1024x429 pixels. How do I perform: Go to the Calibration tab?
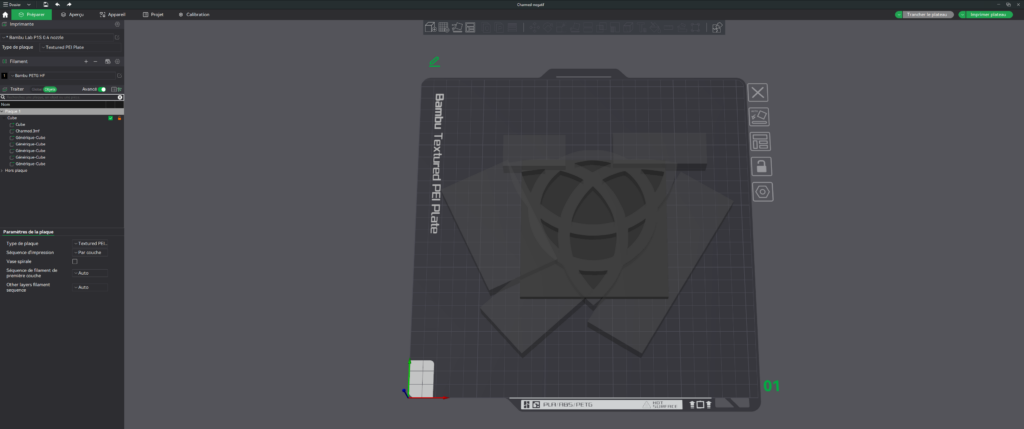(x=194, y=14)
